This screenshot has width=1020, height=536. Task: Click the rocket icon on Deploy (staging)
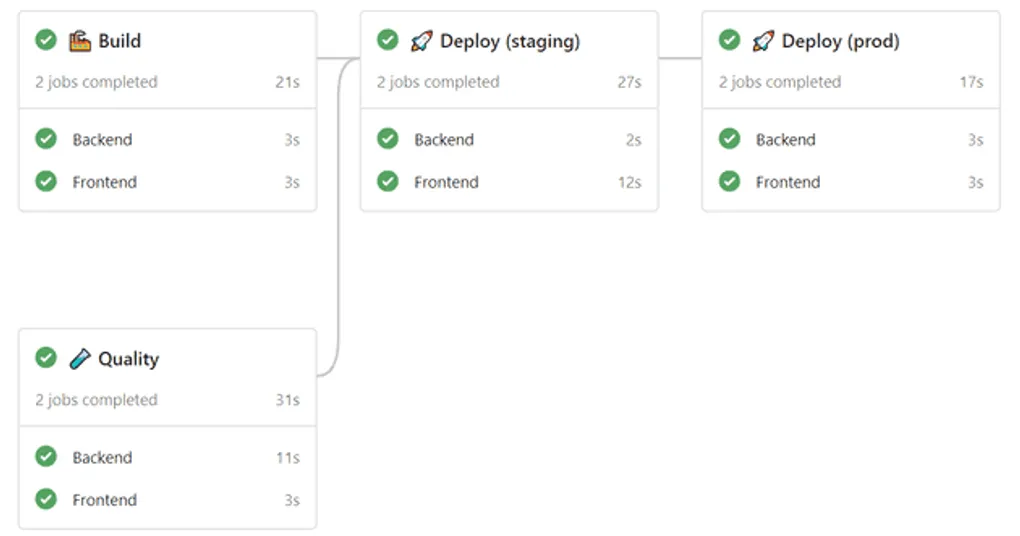click(422, 41)
